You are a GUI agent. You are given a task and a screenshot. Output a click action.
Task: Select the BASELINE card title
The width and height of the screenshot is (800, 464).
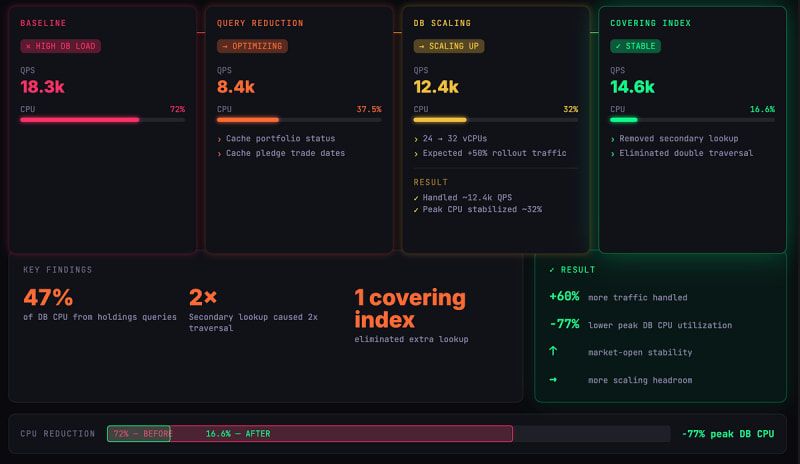point(43,23)
